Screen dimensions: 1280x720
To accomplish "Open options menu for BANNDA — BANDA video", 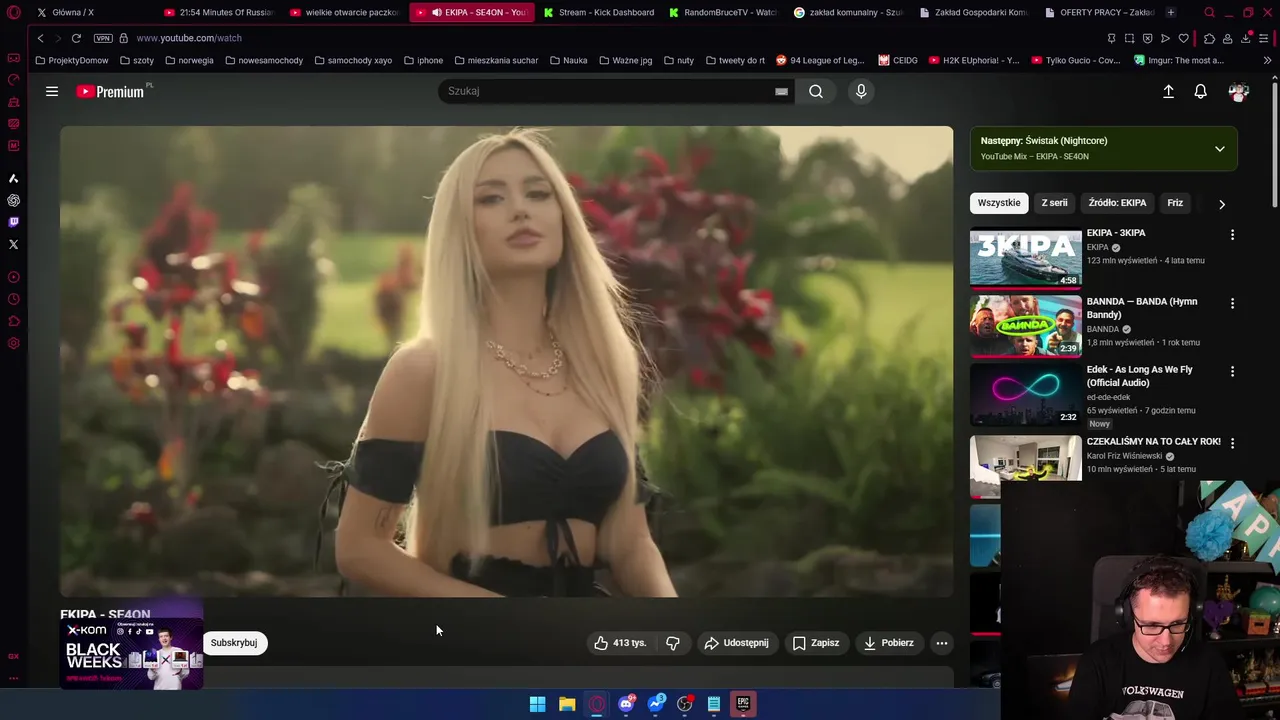I will coord(1232,303).
